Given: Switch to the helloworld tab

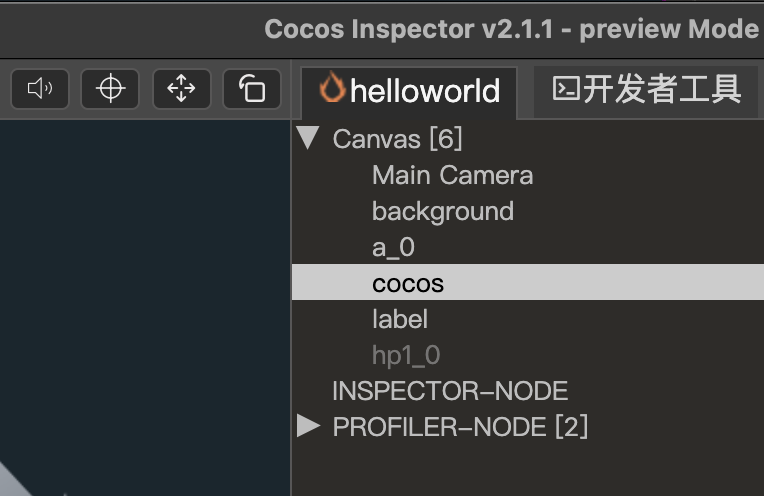Looking at the screenshot, I should point(410,91).
